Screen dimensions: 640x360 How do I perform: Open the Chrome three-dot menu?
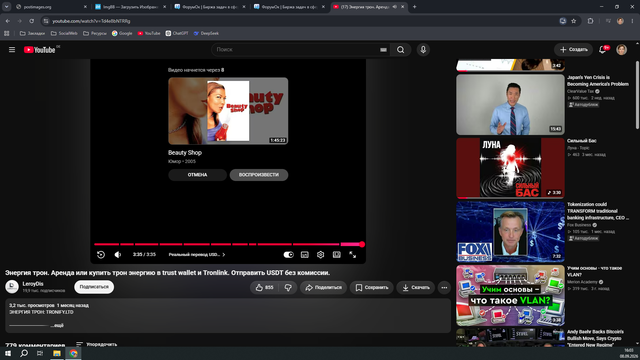[633, 21]
